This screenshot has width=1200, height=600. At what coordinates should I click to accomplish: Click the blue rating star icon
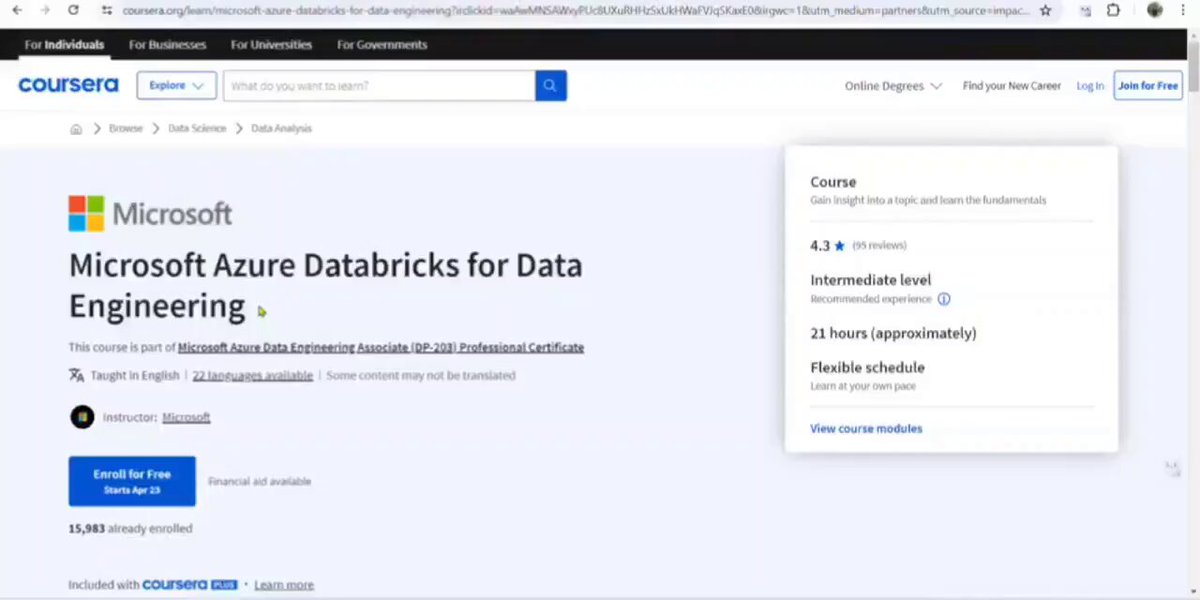click(x=840, y=246)
